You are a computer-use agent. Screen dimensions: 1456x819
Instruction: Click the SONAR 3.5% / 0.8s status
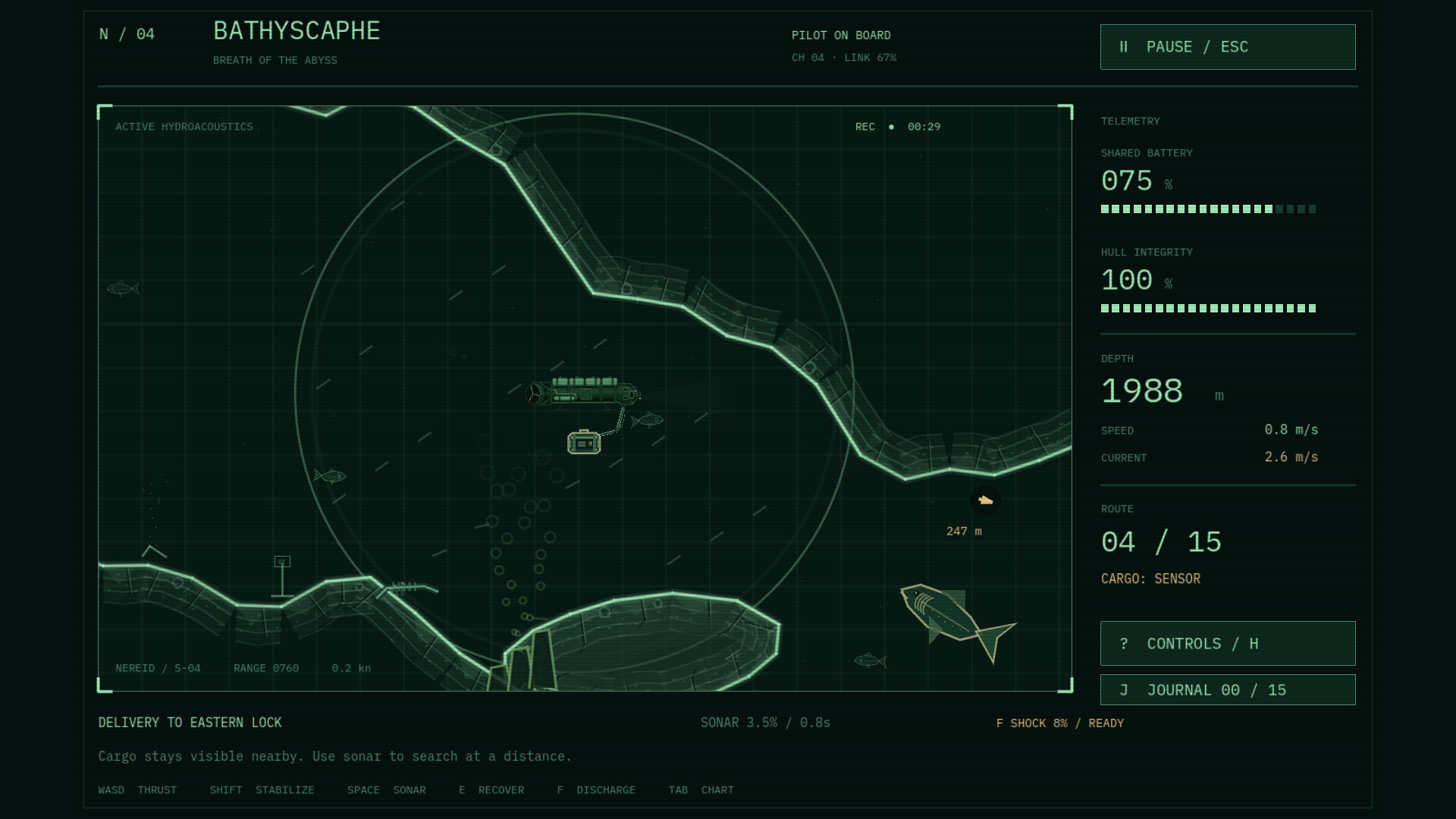click(765, 723)
